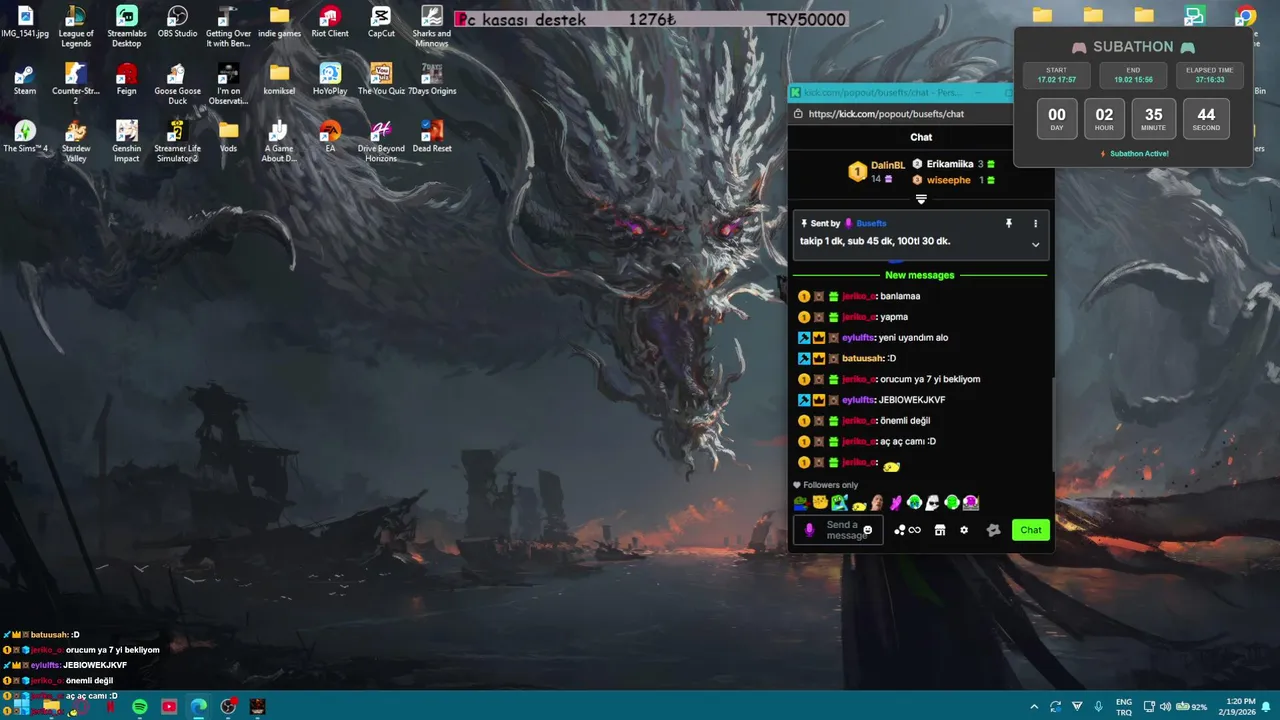Launch The Sims 4 icon
The image size is (1280, 720).
click(25, 137)
